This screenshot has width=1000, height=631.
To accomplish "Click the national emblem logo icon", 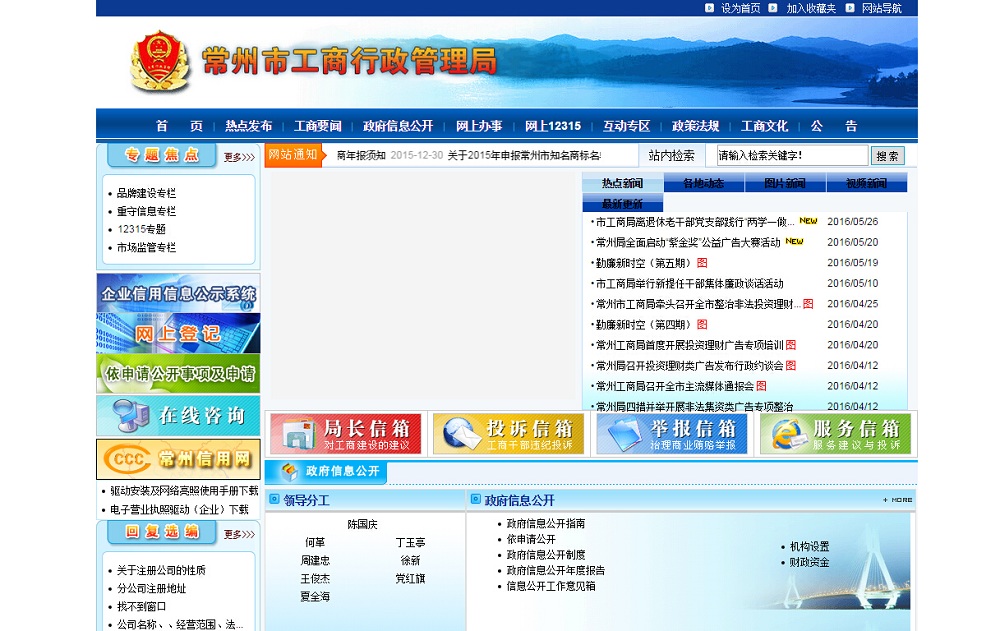I will click(160, 61).
